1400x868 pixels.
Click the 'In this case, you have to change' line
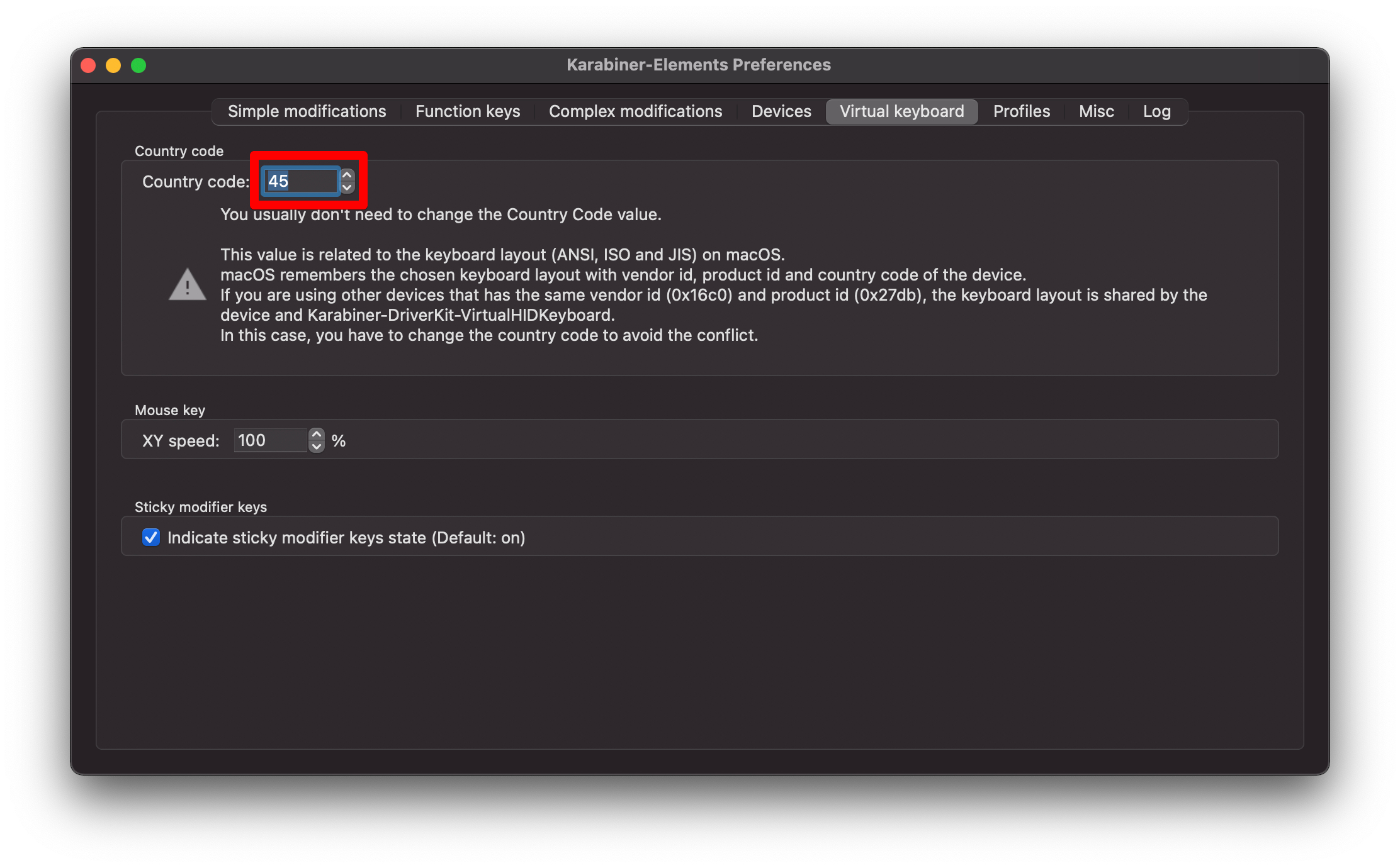(489, 335)
